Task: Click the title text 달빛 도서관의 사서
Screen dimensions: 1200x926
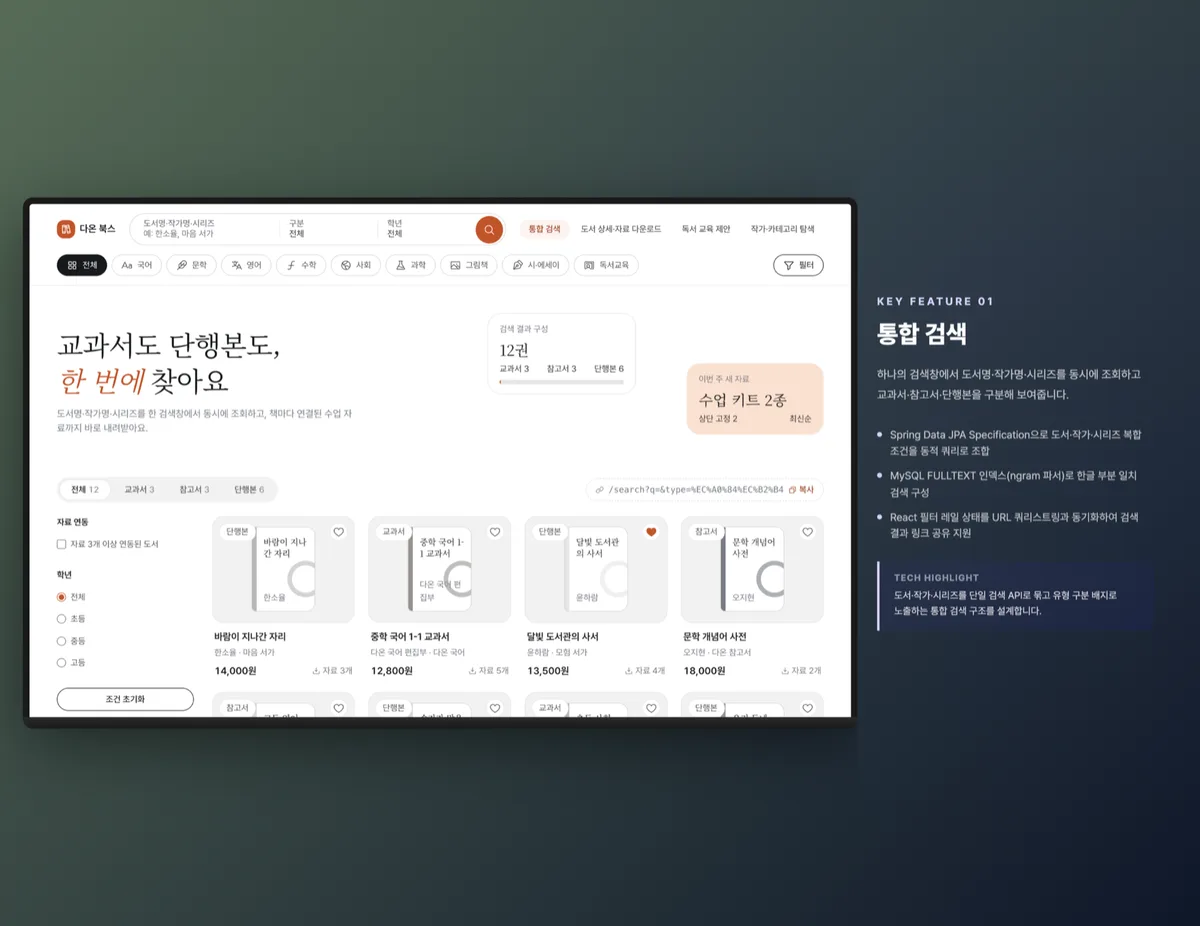Action: (563, 637)
